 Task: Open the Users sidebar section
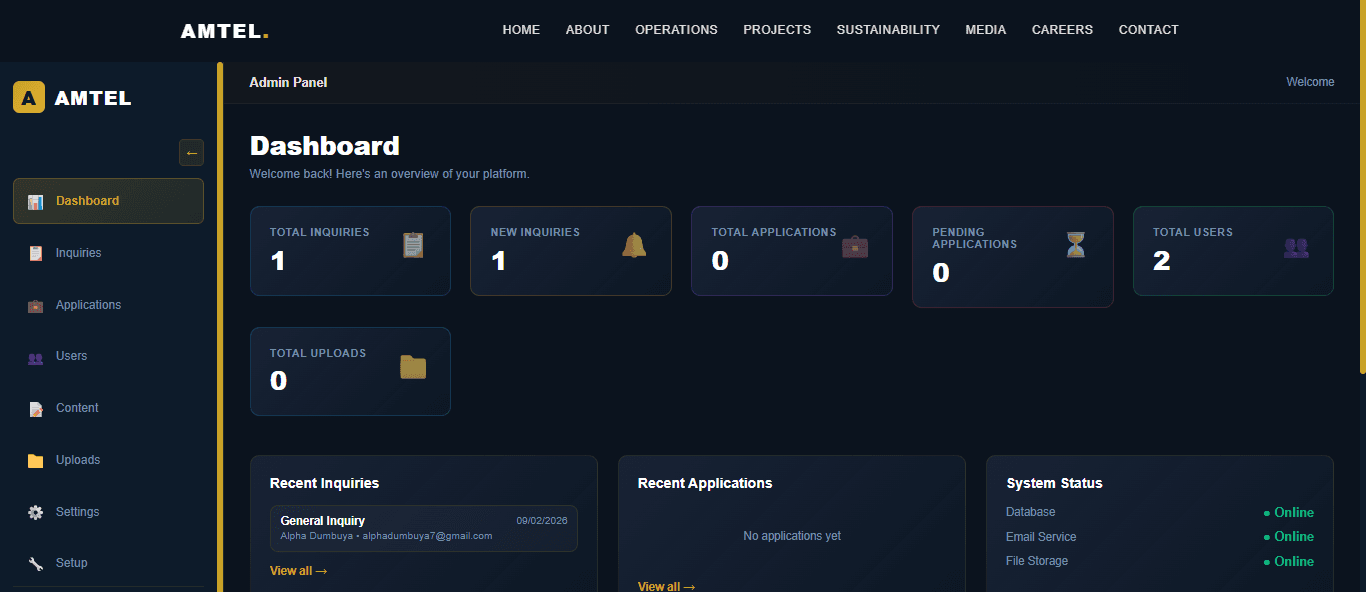pyautogui.click(x=108, y=356)
